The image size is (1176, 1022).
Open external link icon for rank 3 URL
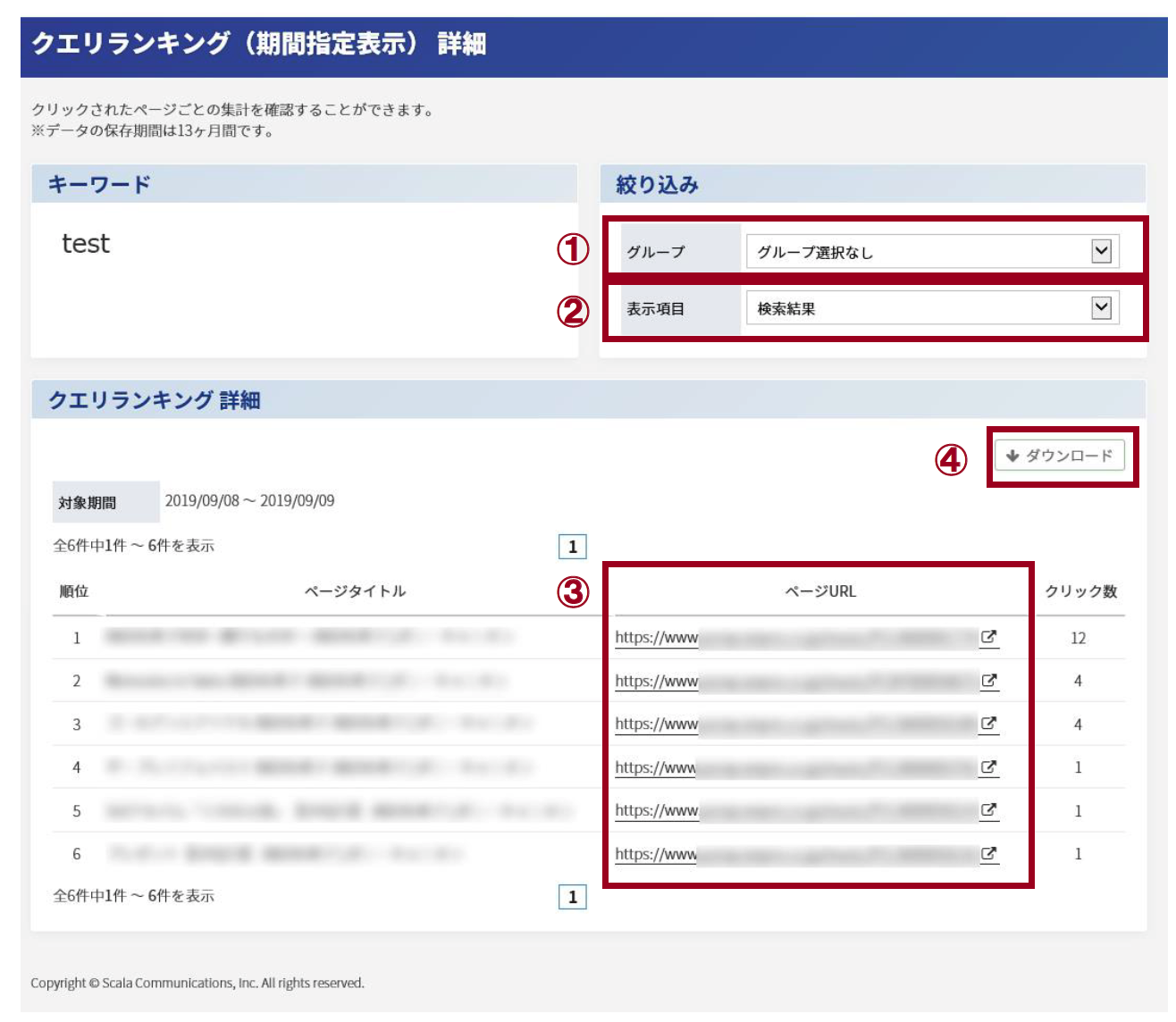[x=988, y=724]
